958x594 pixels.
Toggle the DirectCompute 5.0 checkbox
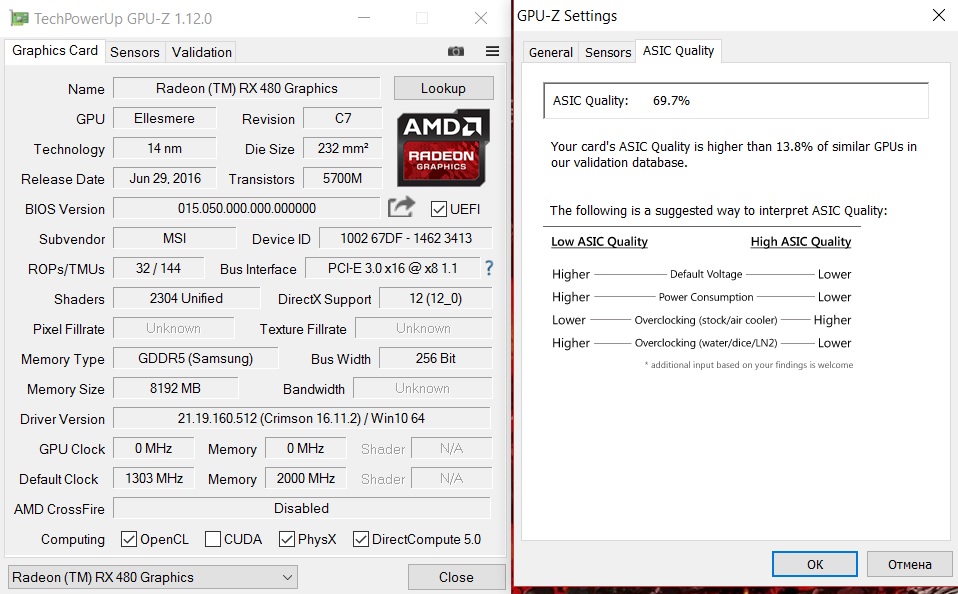tap(360, 539)
